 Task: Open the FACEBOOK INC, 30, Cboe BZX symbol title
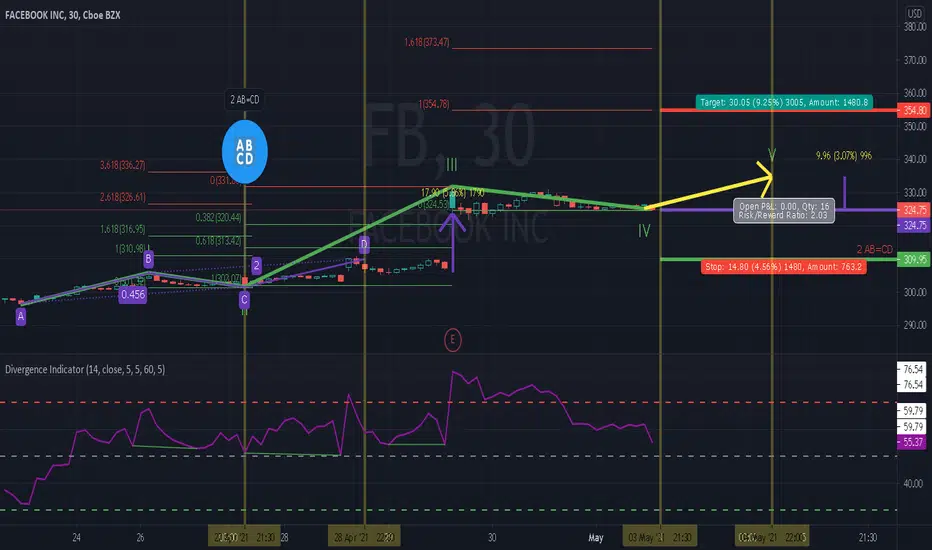[62, 15]
